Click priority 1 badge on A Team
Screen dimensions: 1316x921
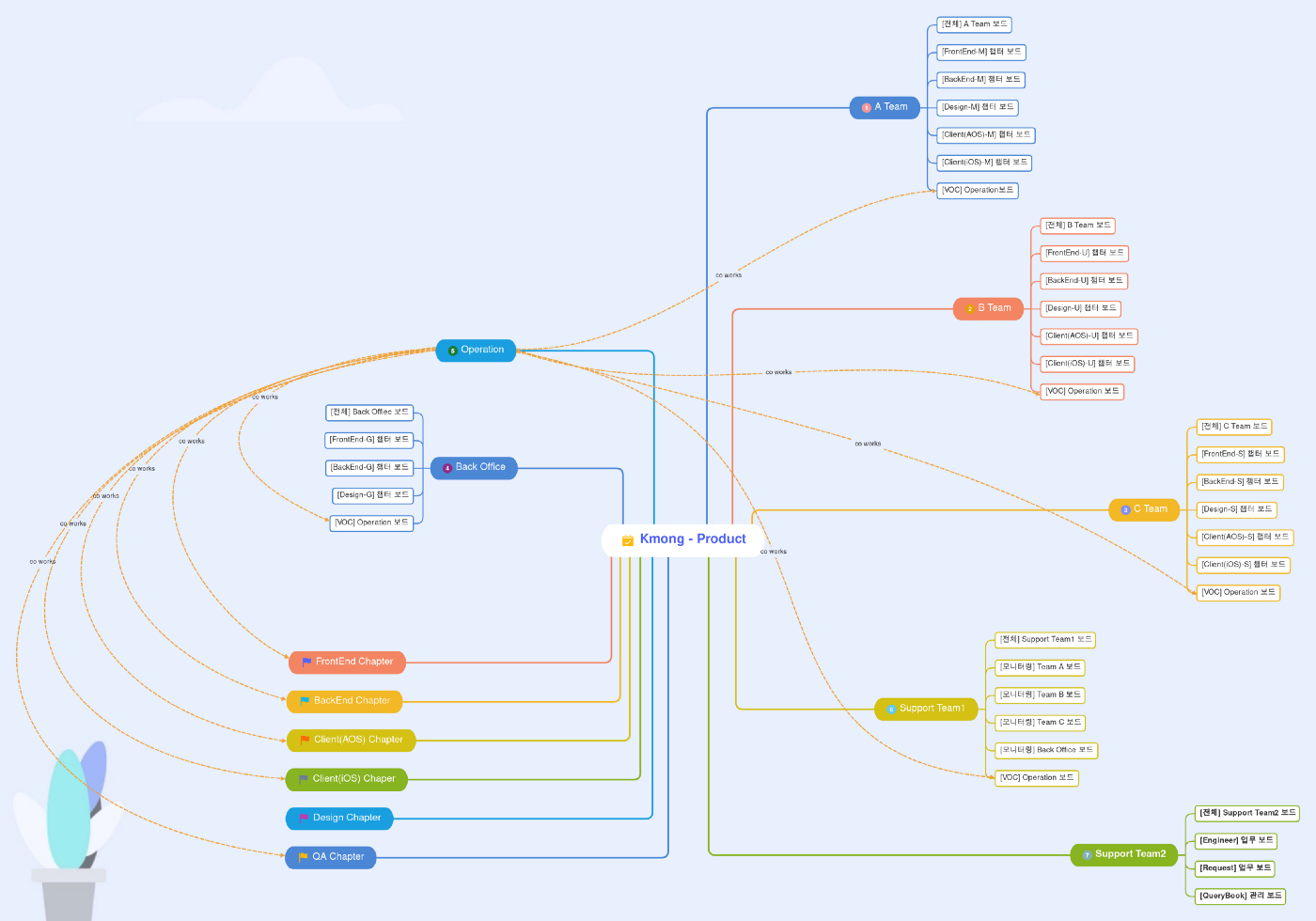coord(867,108)
